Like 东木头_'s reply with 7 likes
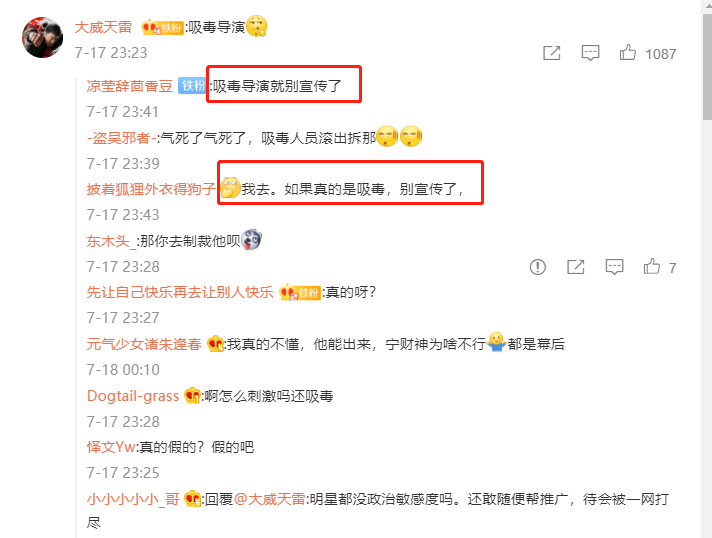The image size is (712, 538). coord(652,267)
